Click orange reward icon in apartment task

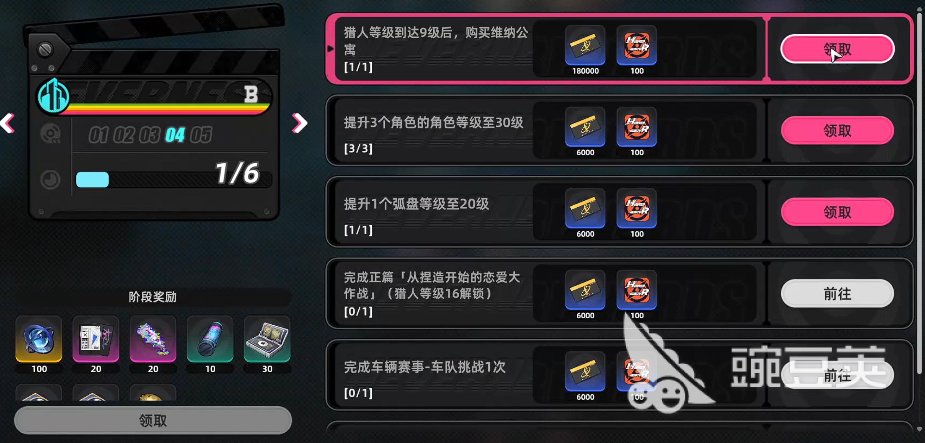(x=637, y=45)
